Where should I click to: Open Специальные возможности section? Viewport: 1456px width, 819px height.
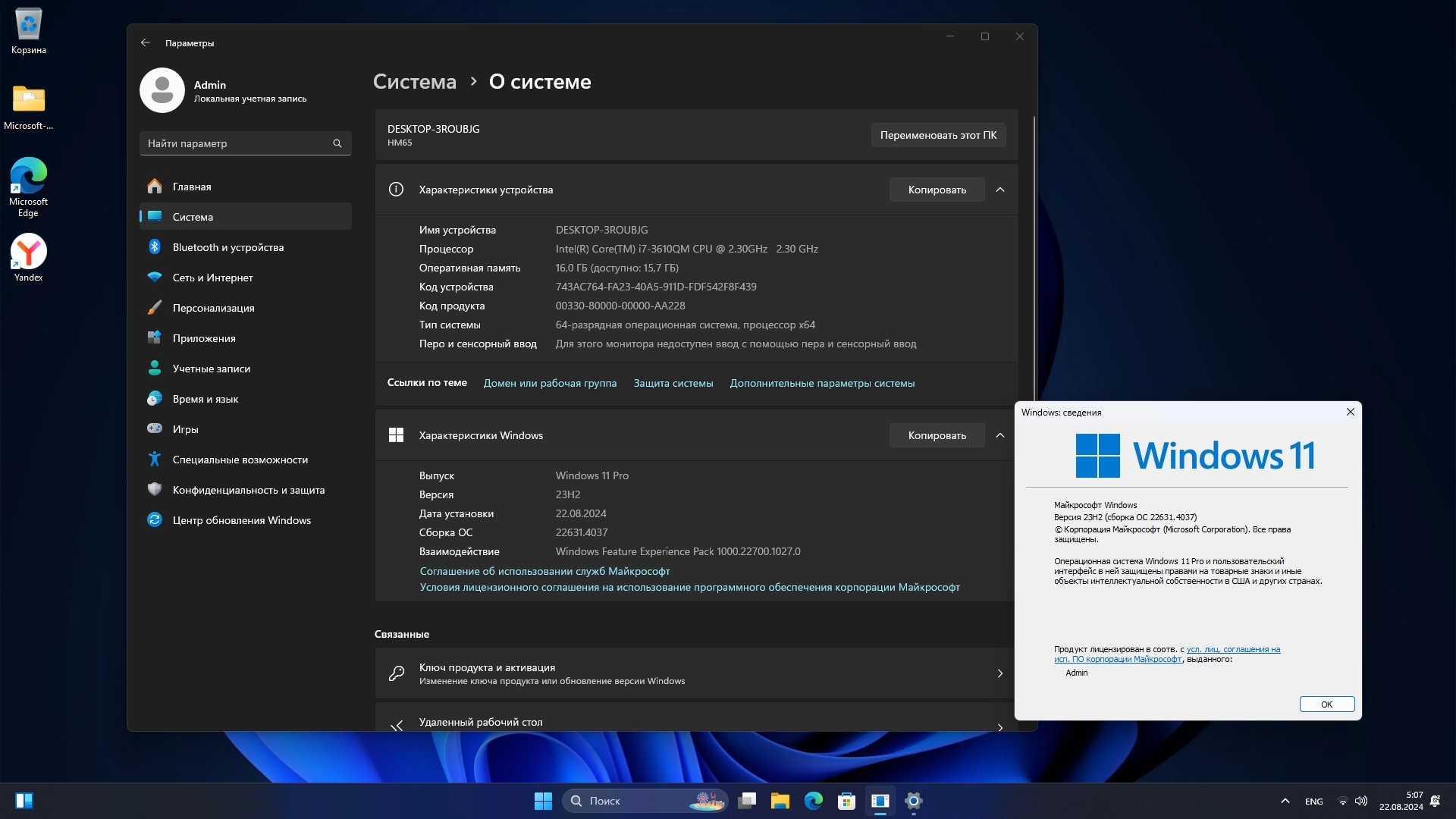pos(240,460)
